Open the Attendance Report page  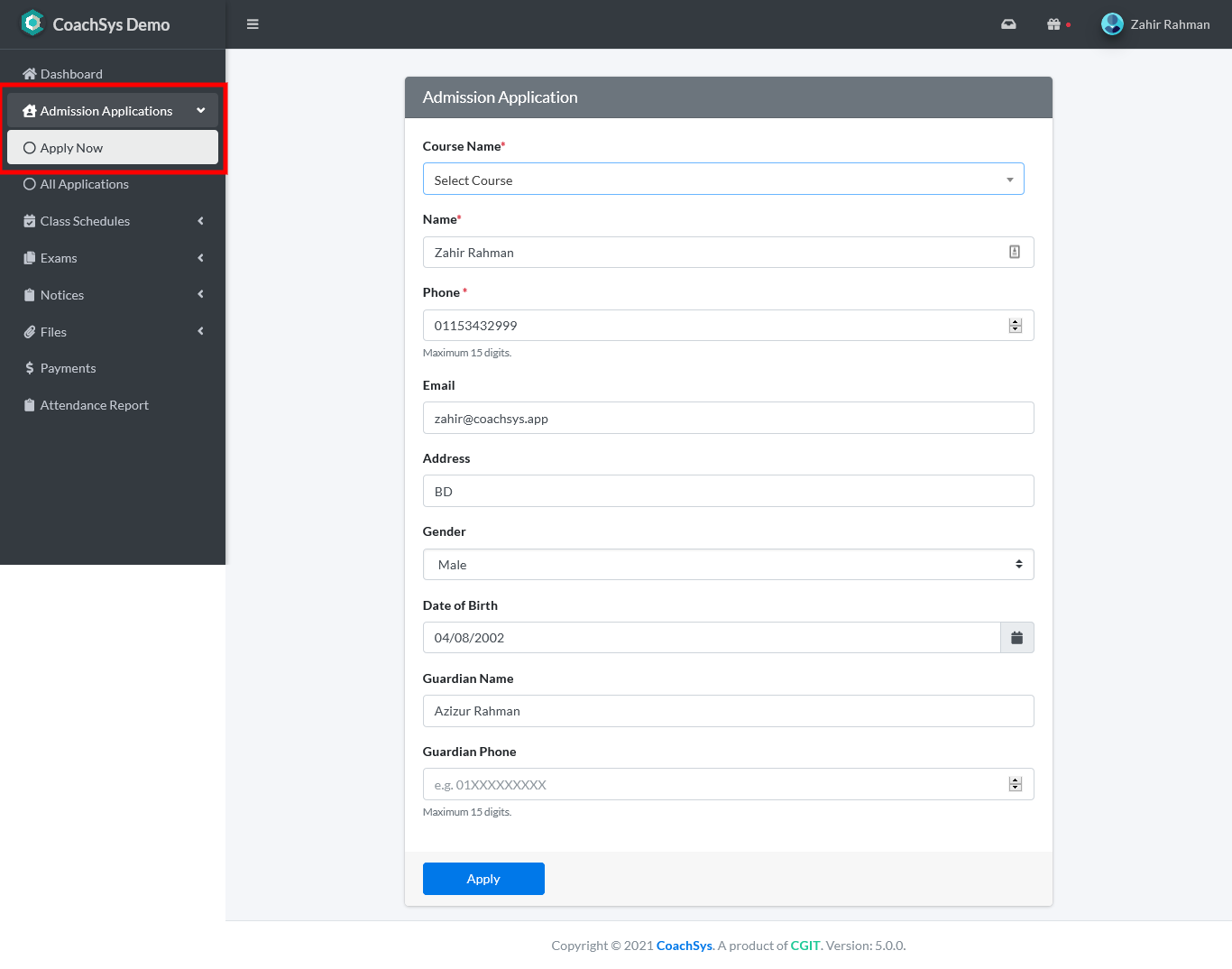pyautogui.click(x=94, y=405)
